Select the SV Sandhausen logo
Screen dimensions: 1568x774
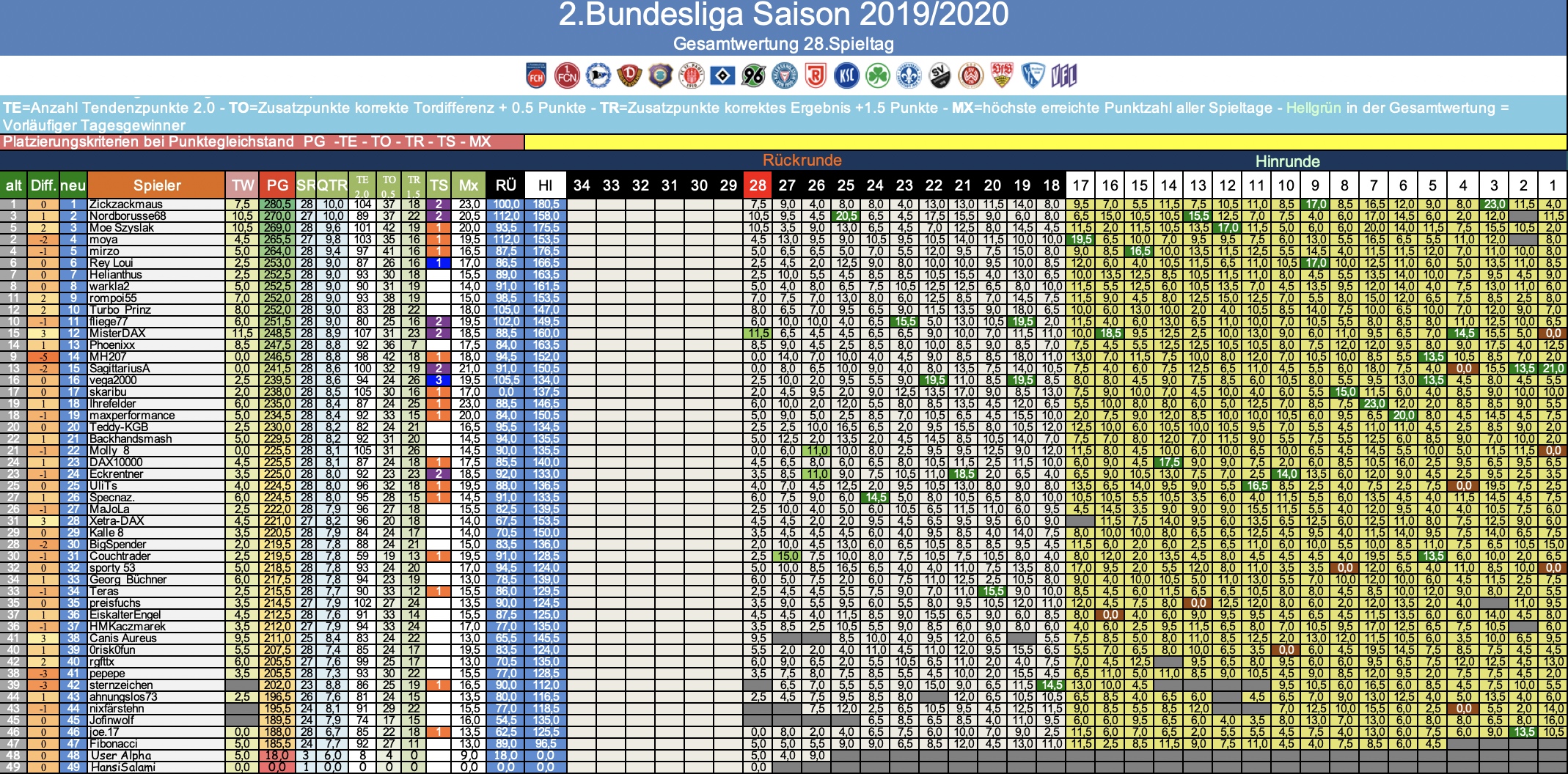point(939,75)
